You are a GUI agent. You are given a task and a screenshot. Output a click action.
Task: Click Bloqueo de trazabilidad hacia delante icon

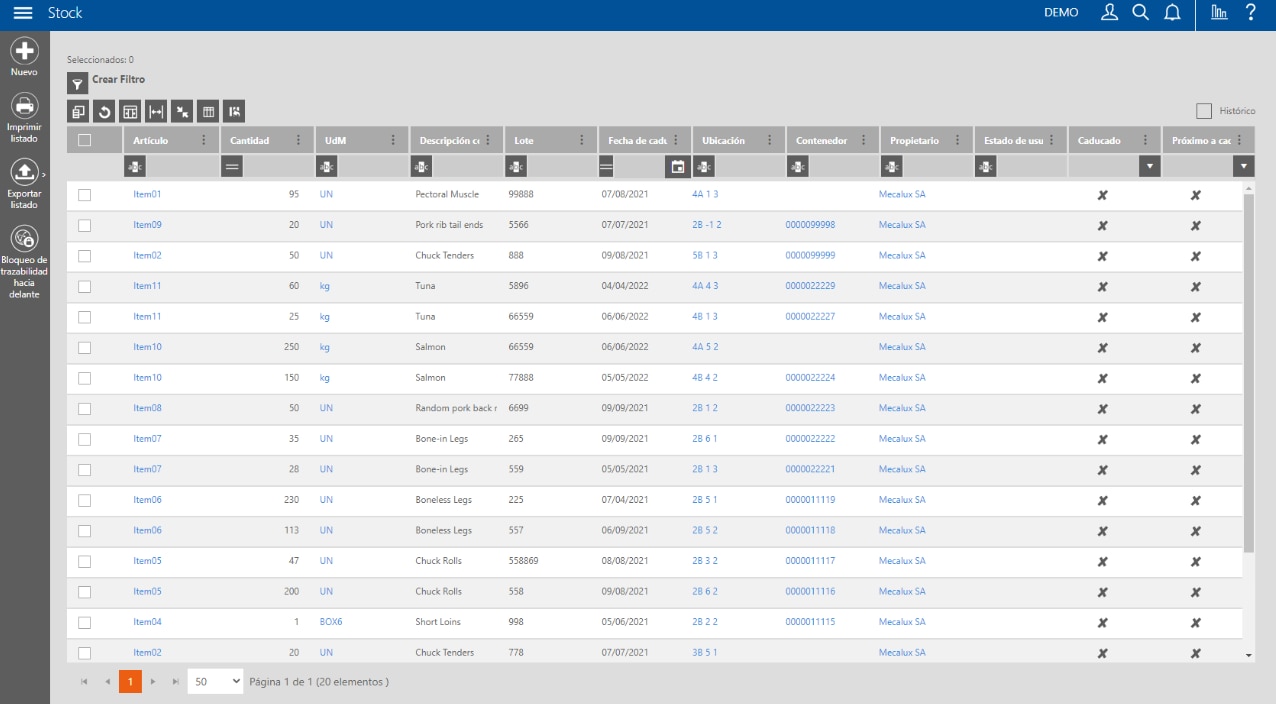tap(24, 237)
